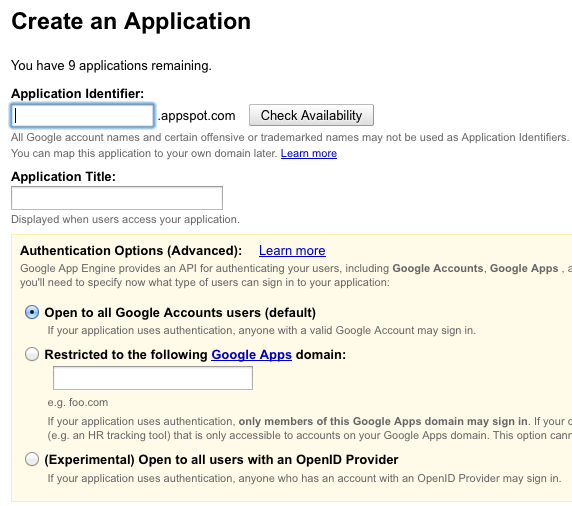The height and width of the screenshot is (506, 572).
Task: Click the Application Identifier input field
Action: [82, 116]
